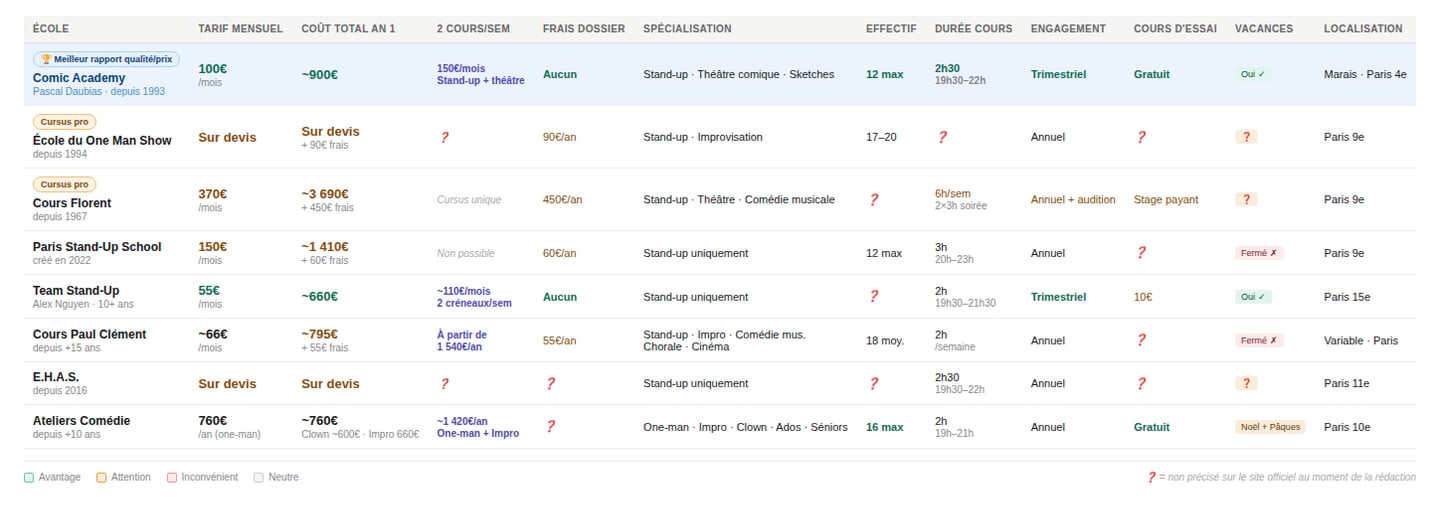Click the DURÉE COURS column header
Viewport: 1440px width, 515px height.
coord(974,29)
